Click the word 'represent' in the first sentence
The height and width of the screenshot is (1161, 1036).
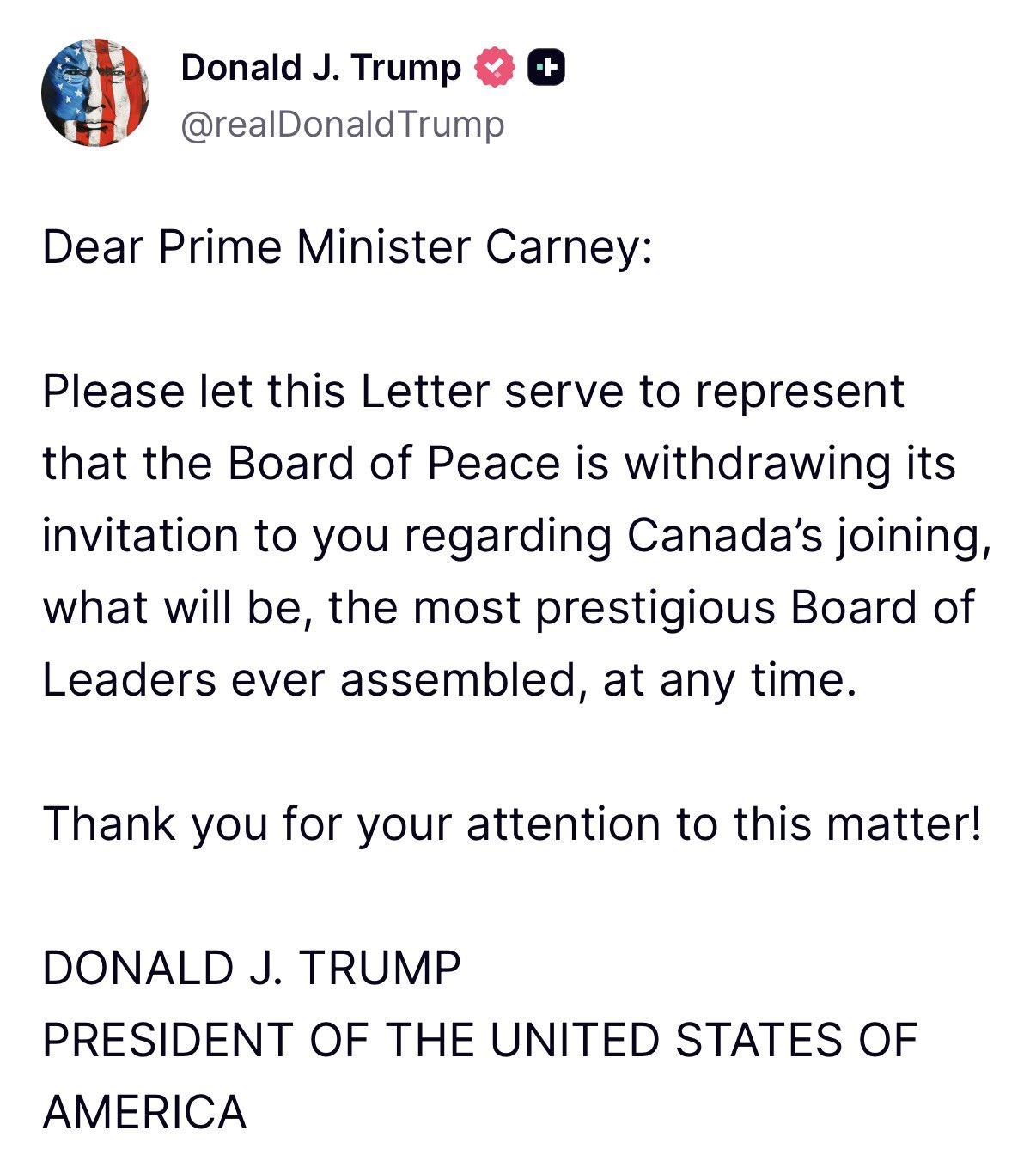tap(799, 392)
